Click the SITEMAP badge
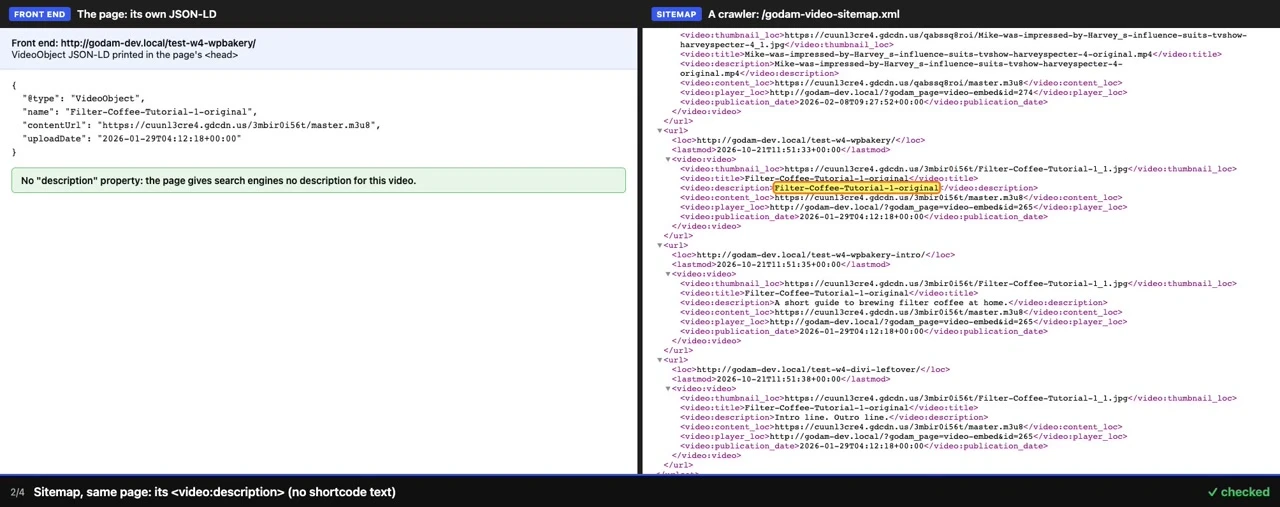The height and width of the screenshot is (507, 1280). tap(677, 14)
